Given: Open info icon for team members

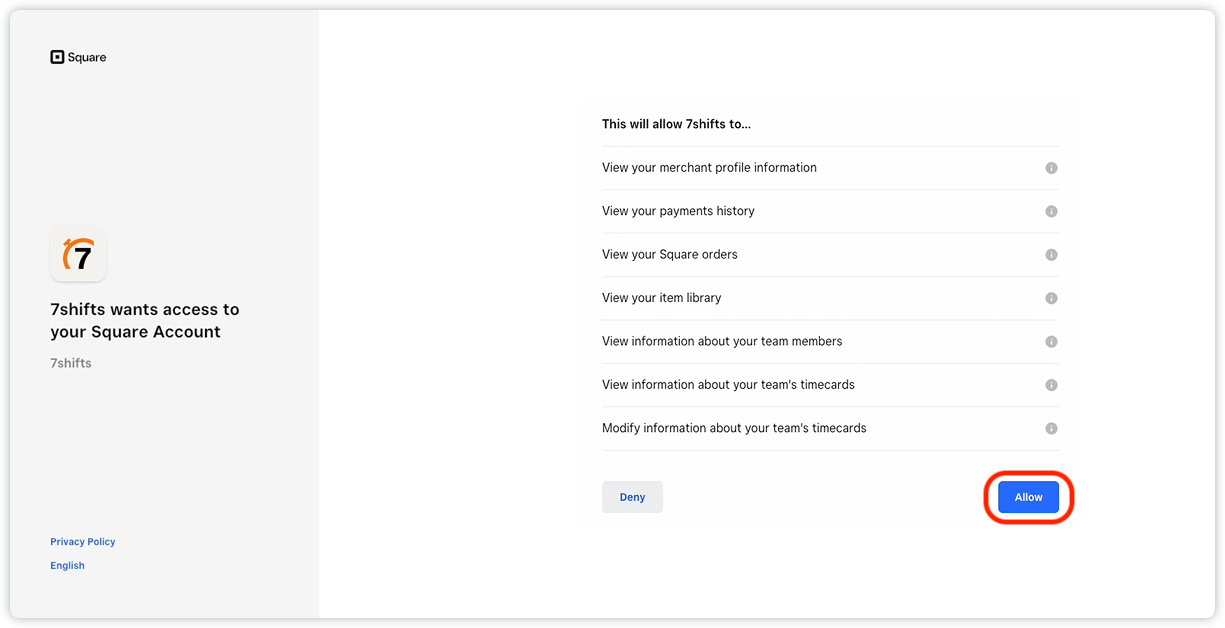Looking at the screenshot, I should 1051,342.
